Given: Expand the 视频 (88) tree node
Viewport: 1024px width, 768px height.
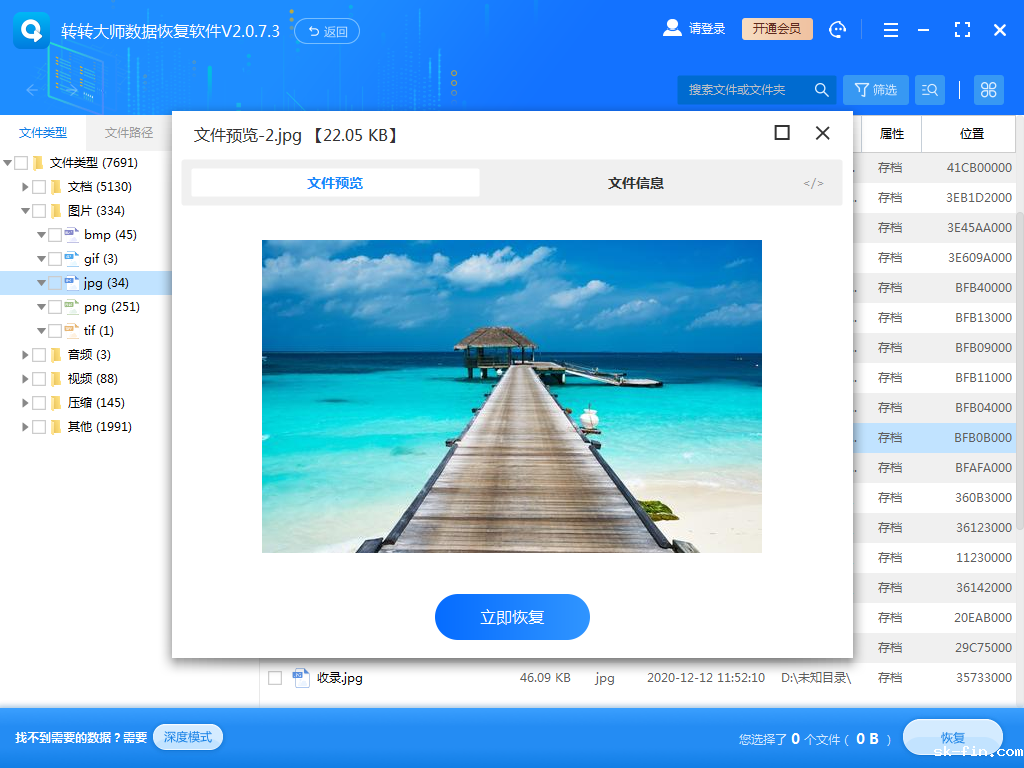Looking at the screenshot, I should pyautogui.click(x=25, y=378).
